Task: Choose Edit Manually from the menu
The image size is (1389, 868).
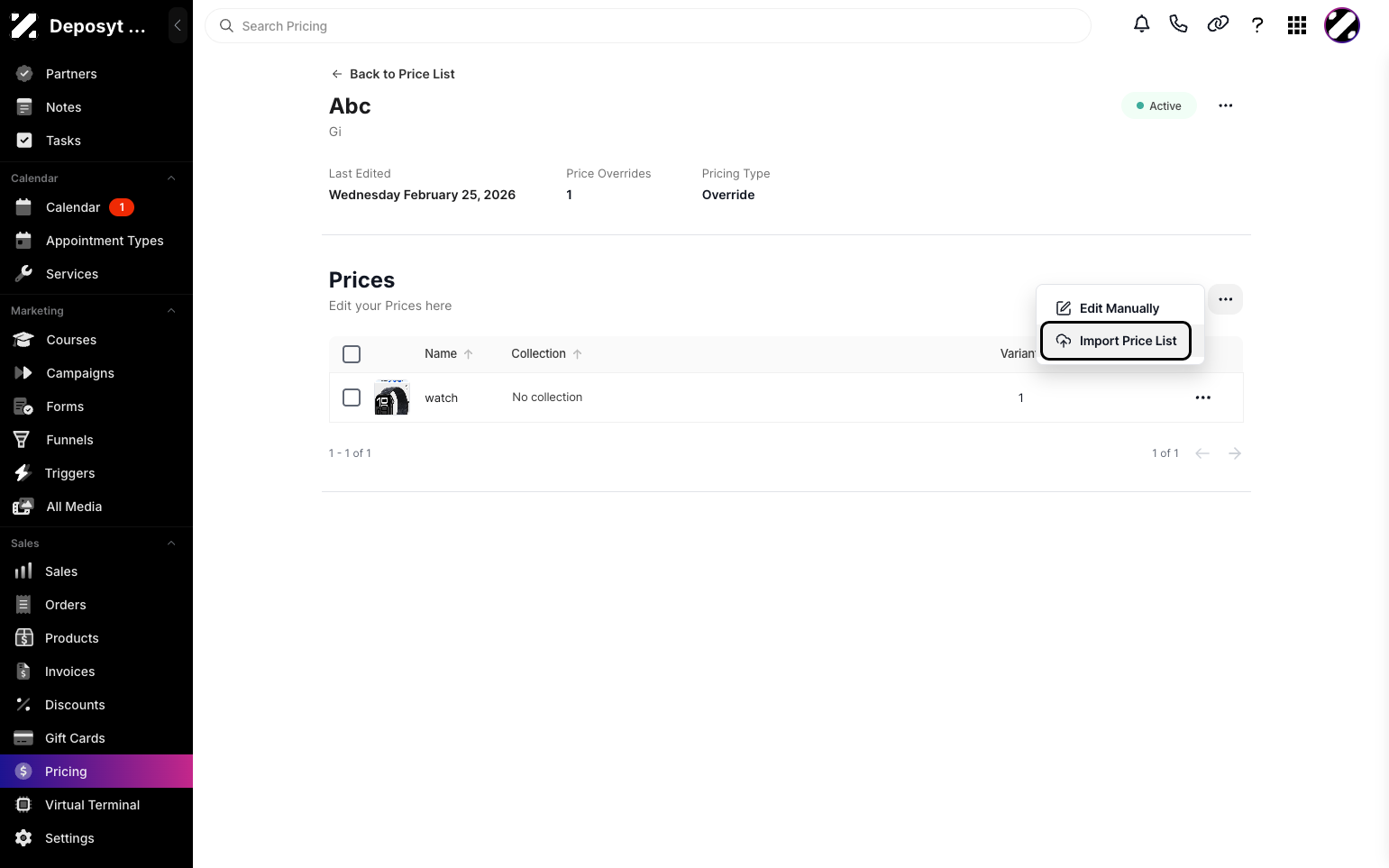Action: [x=1119, y=308]
